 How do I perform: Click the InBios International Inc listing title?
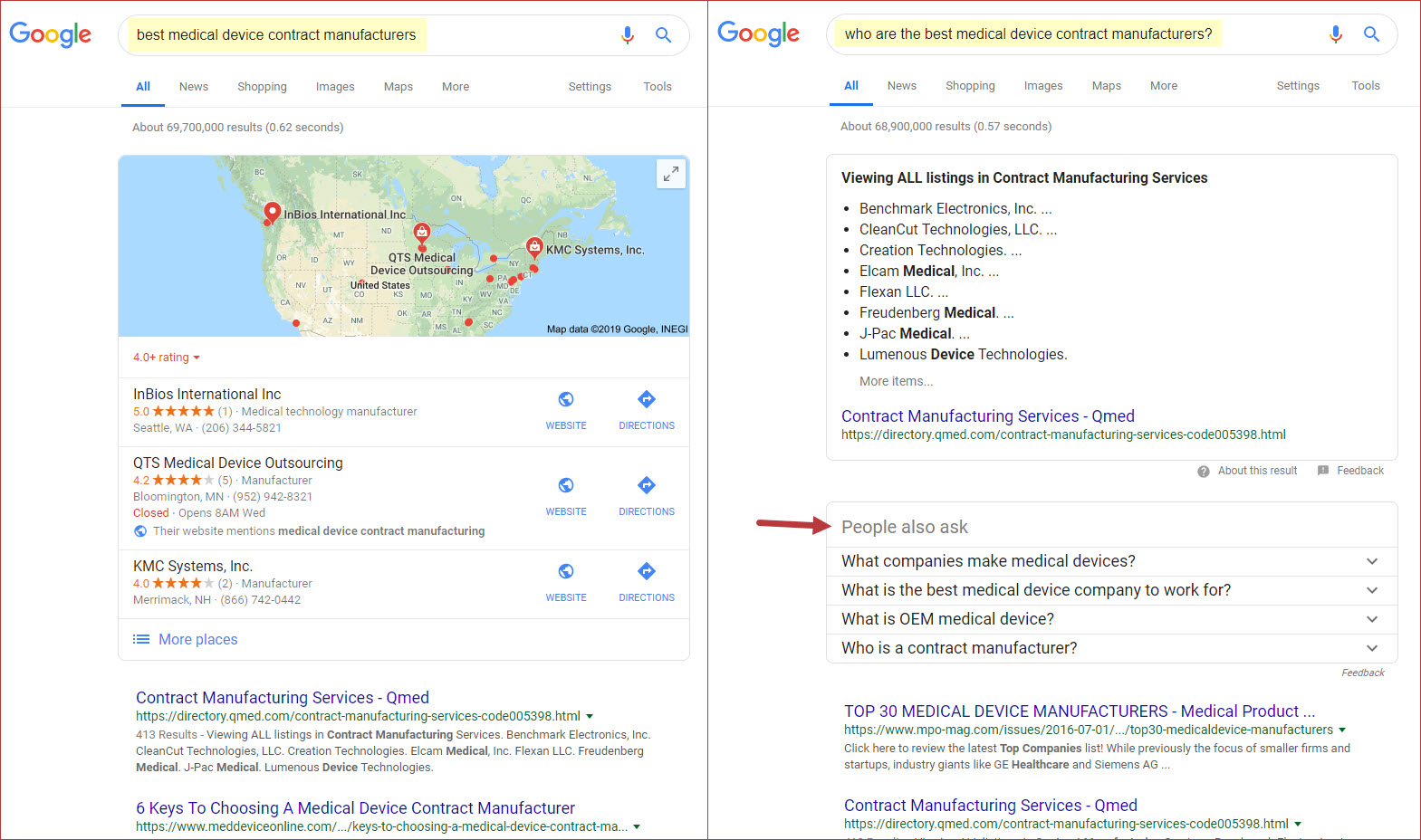coord(207,395)
